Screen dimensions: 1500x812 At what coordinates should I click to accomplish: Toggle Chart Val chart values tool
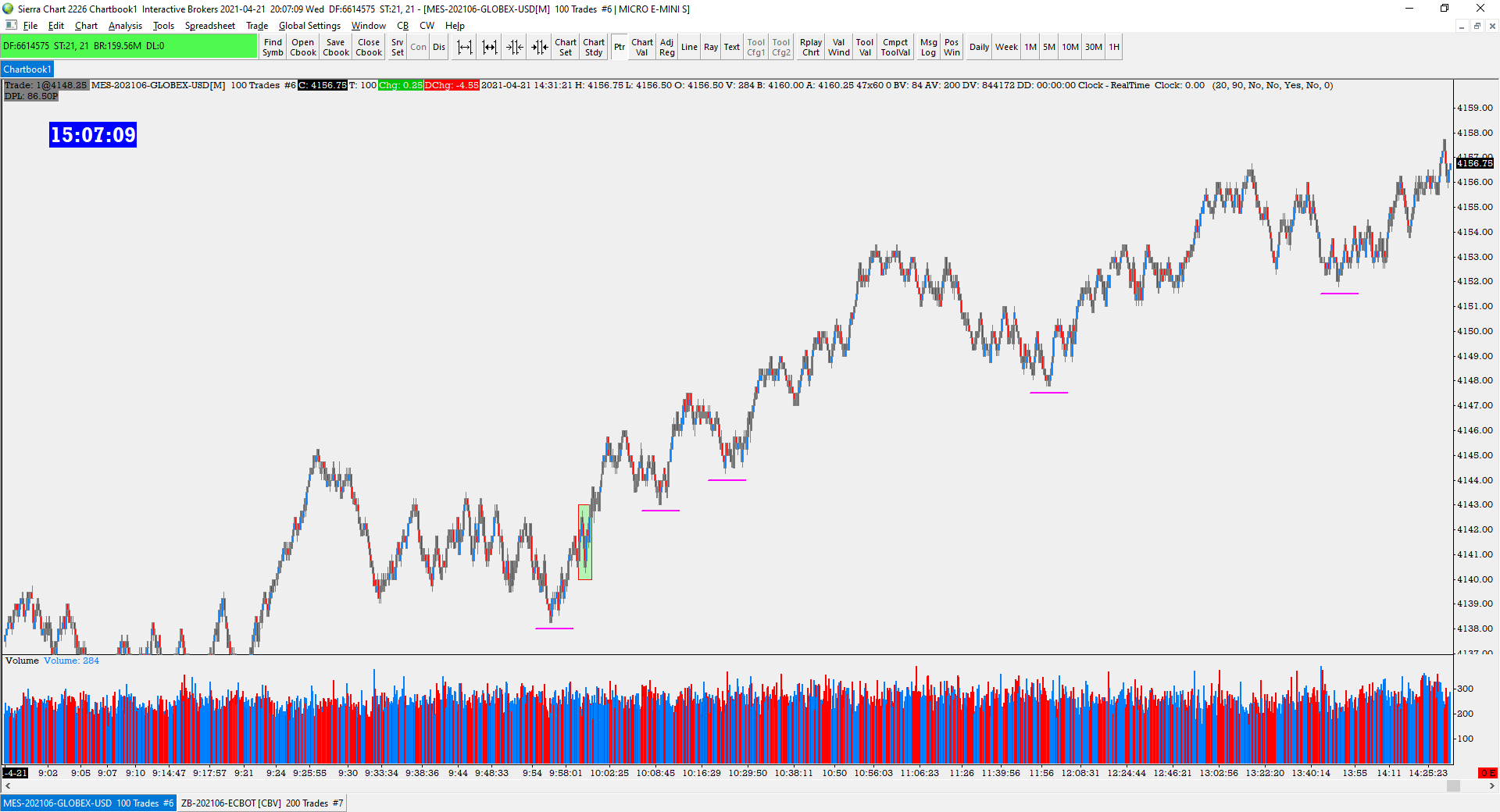click(642, 47)
